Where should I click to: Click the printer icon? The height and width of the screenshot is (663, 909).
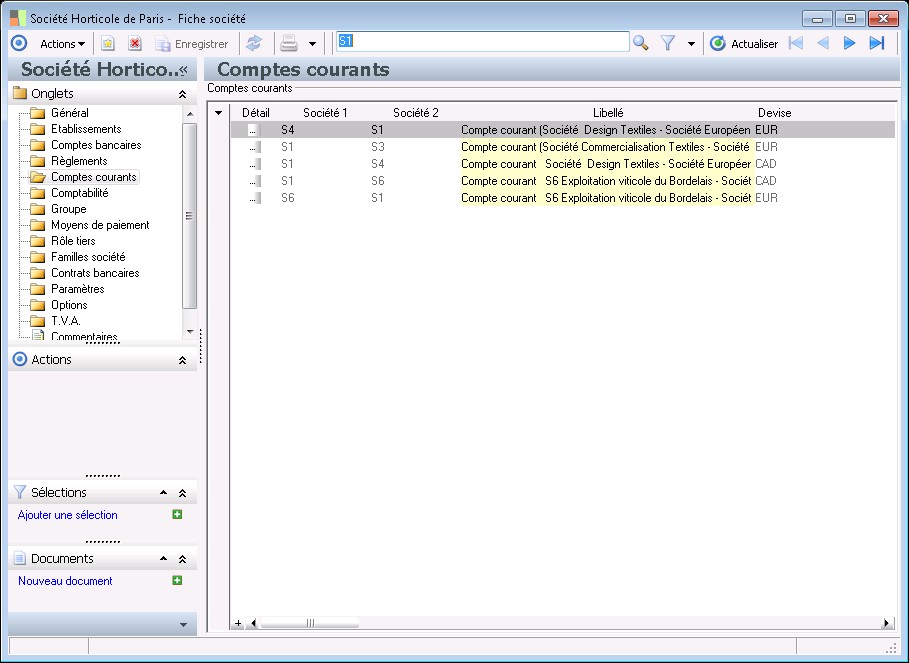tap(288, 43)
